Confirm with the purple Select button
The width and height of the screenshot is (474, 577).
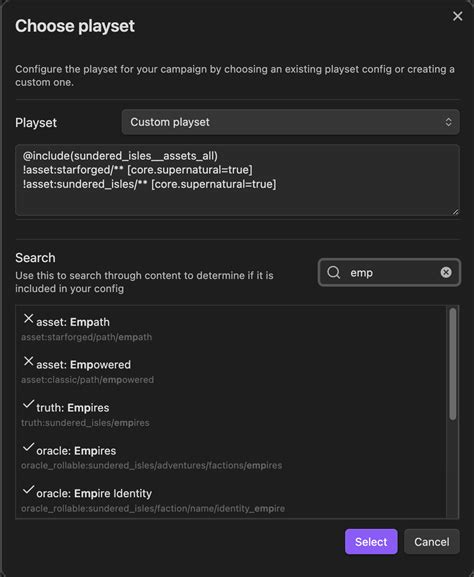click(x=371, y=542)
